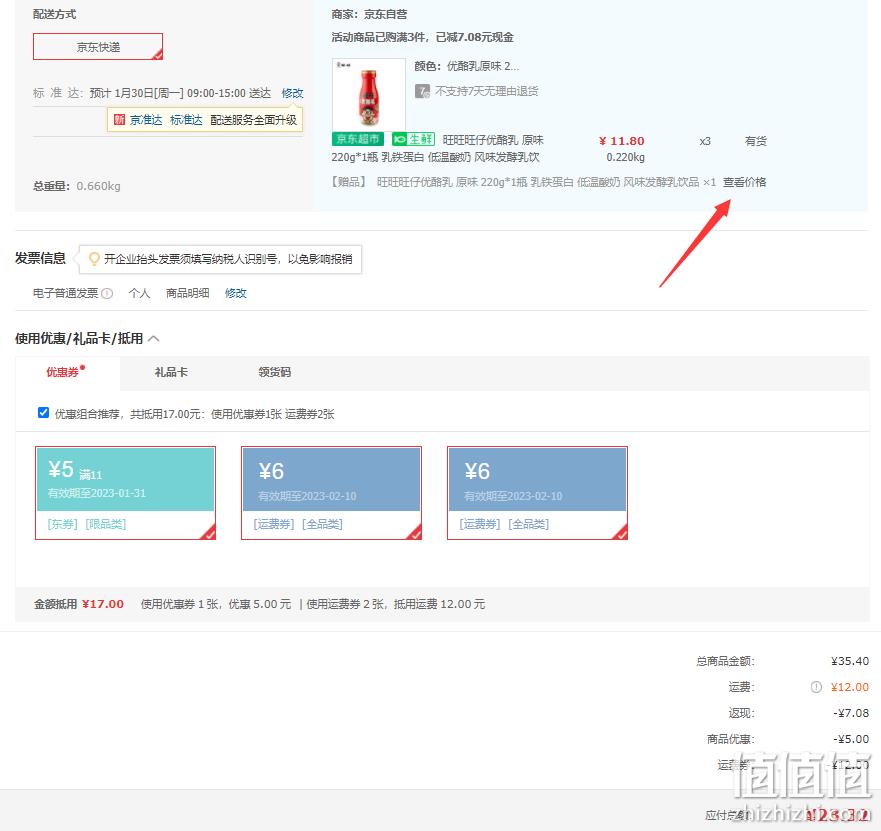Click the 生鲜 fresh tag icon
The height and width of the screenshot is (831, 881).
coord(413,139)
